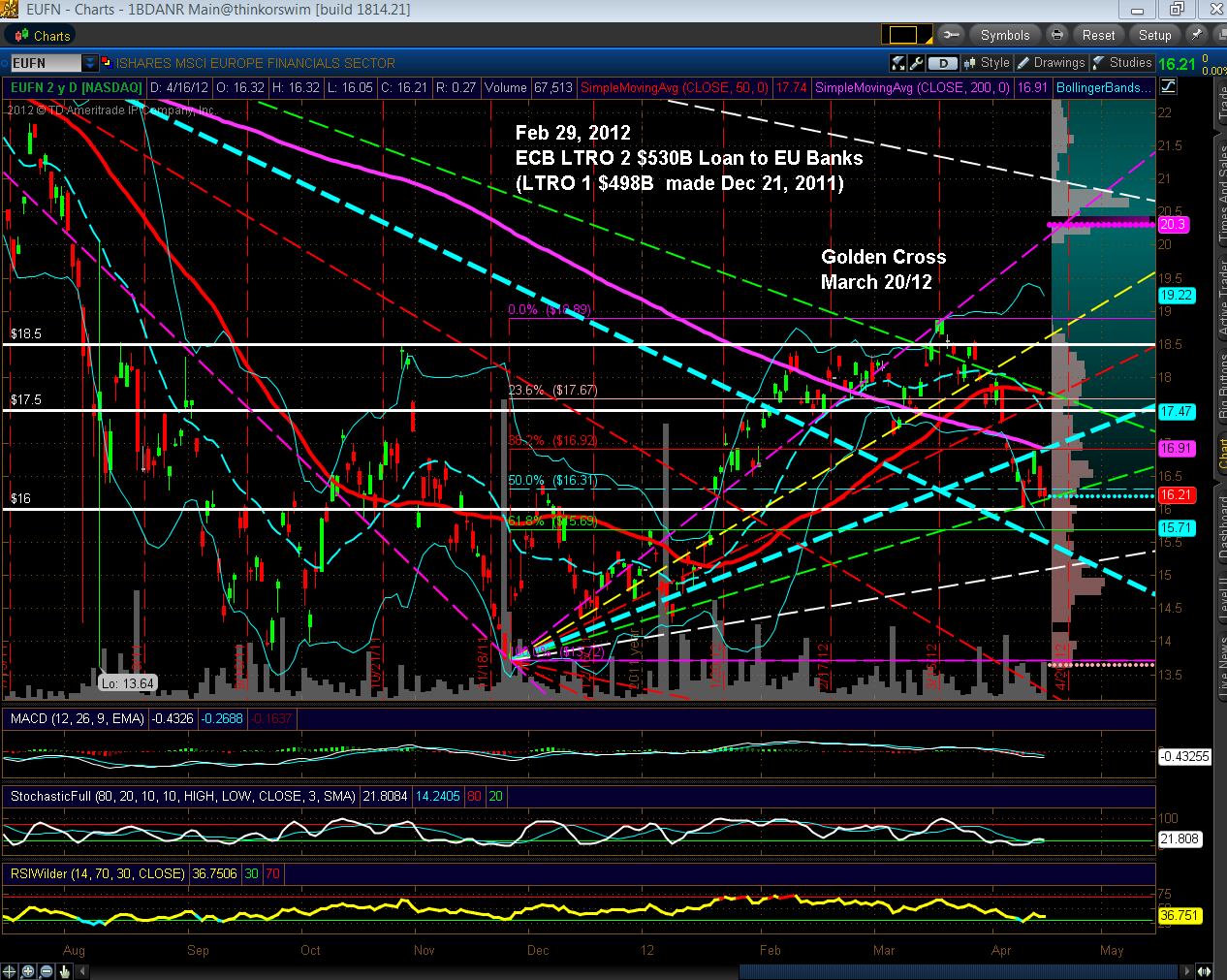Screen dimensions: 1227x980
Task: Click the BollingerBands study label
Action: (x=1104, y=87)
